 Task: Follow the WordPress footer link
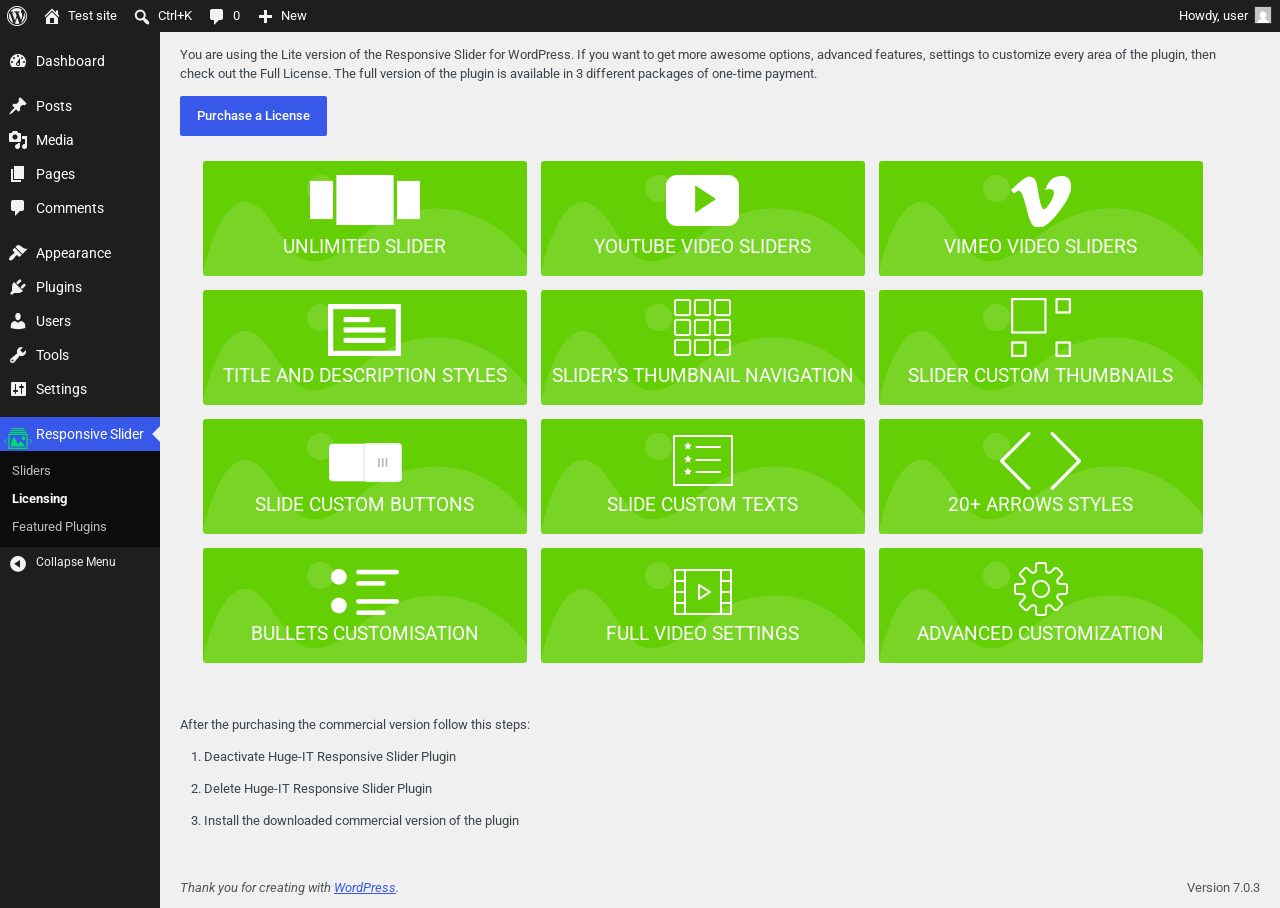365,888
